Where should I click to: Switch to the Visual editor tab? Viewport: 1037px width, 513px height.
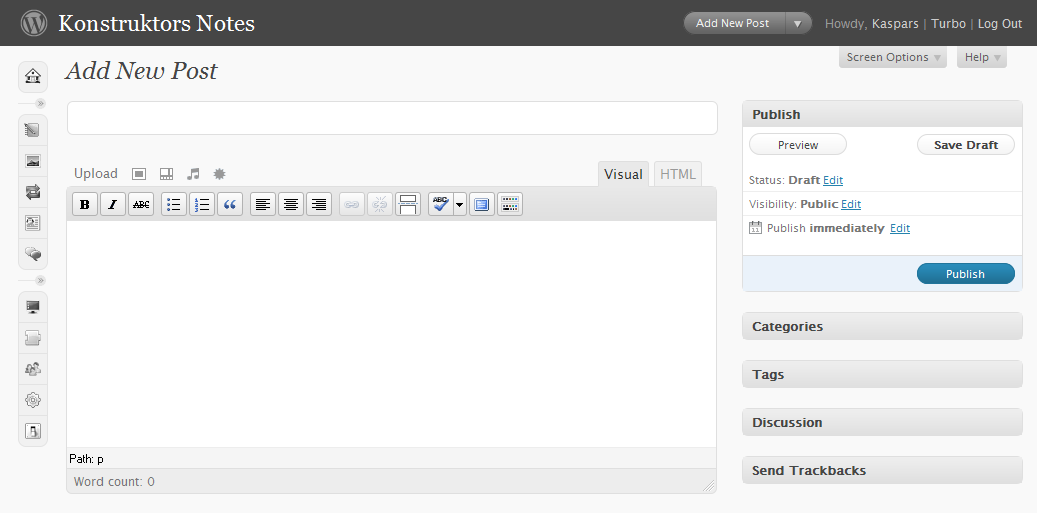[x=623, y=174]
